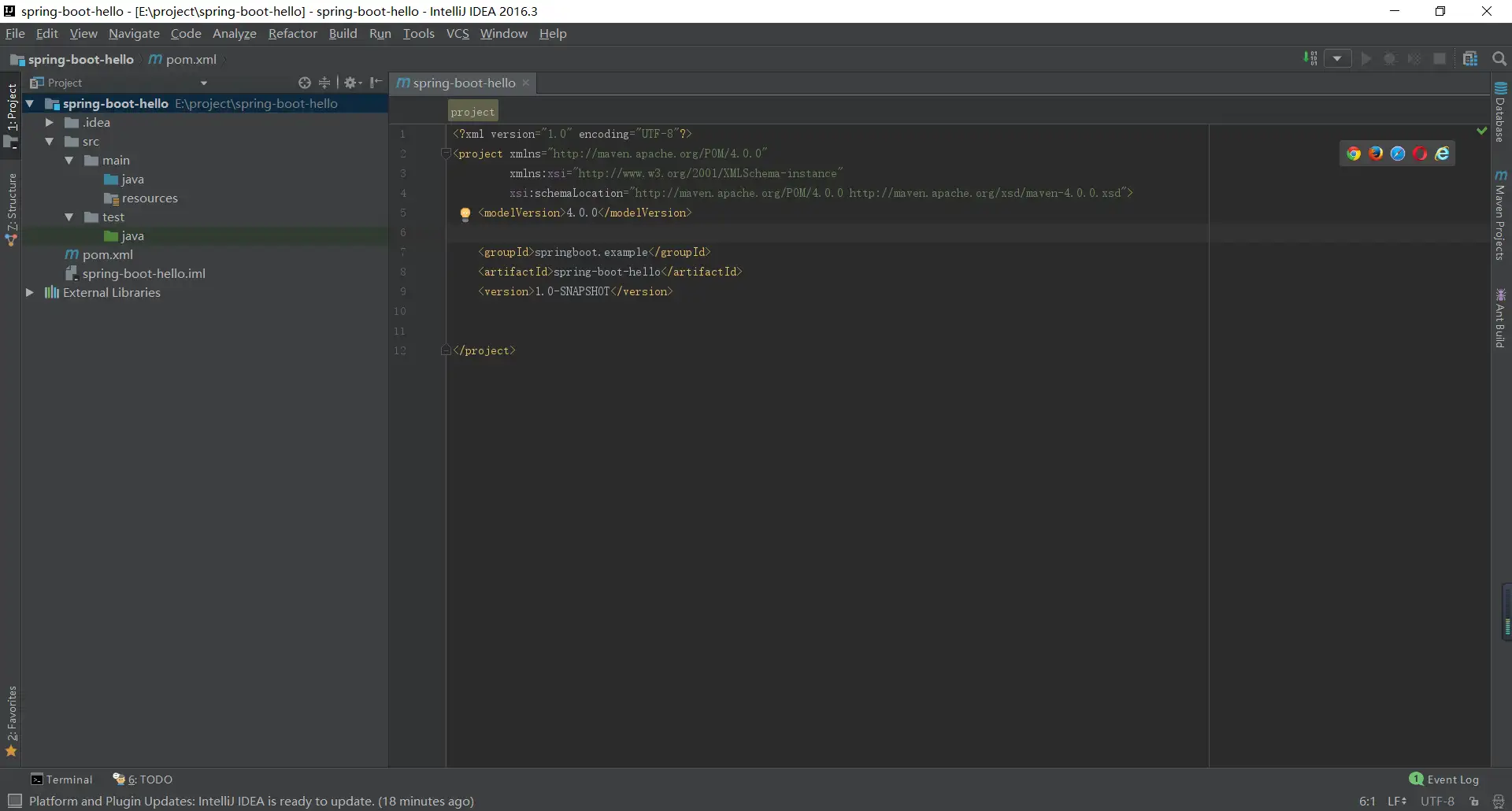Open the Refactor menu
Image resolution: width=1512 pixels, height=811 pixels.
(292, 34)
